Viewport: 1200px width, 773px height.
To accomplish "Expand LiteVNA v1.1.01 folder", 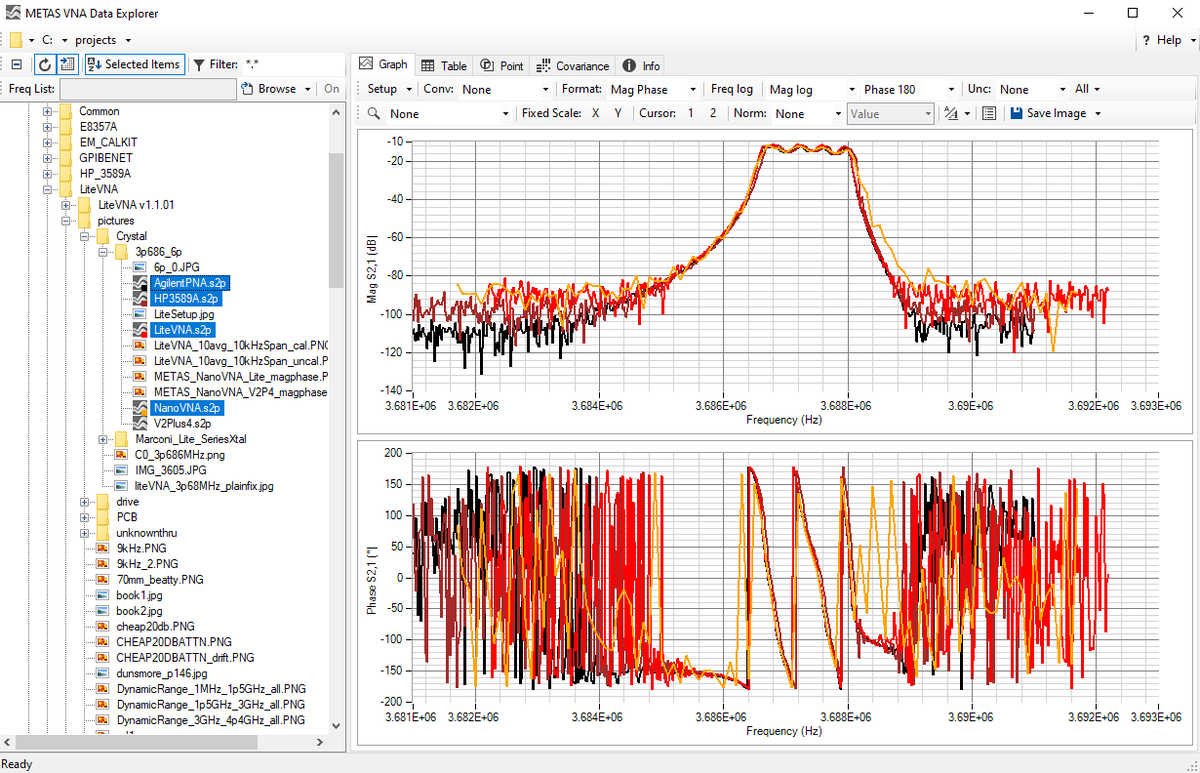I will (x=66, y=204).
